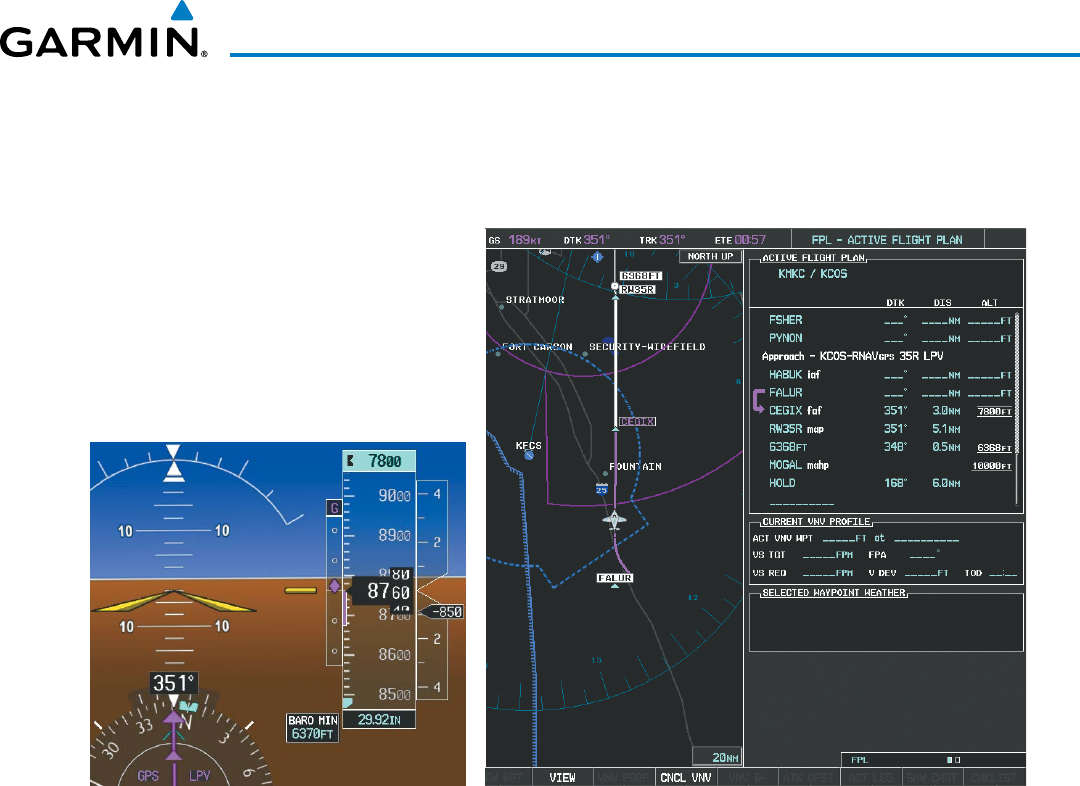Click the aircraft symbol on the map
Viewport: 1080px width, 786px height.
(x=614, y=520)
